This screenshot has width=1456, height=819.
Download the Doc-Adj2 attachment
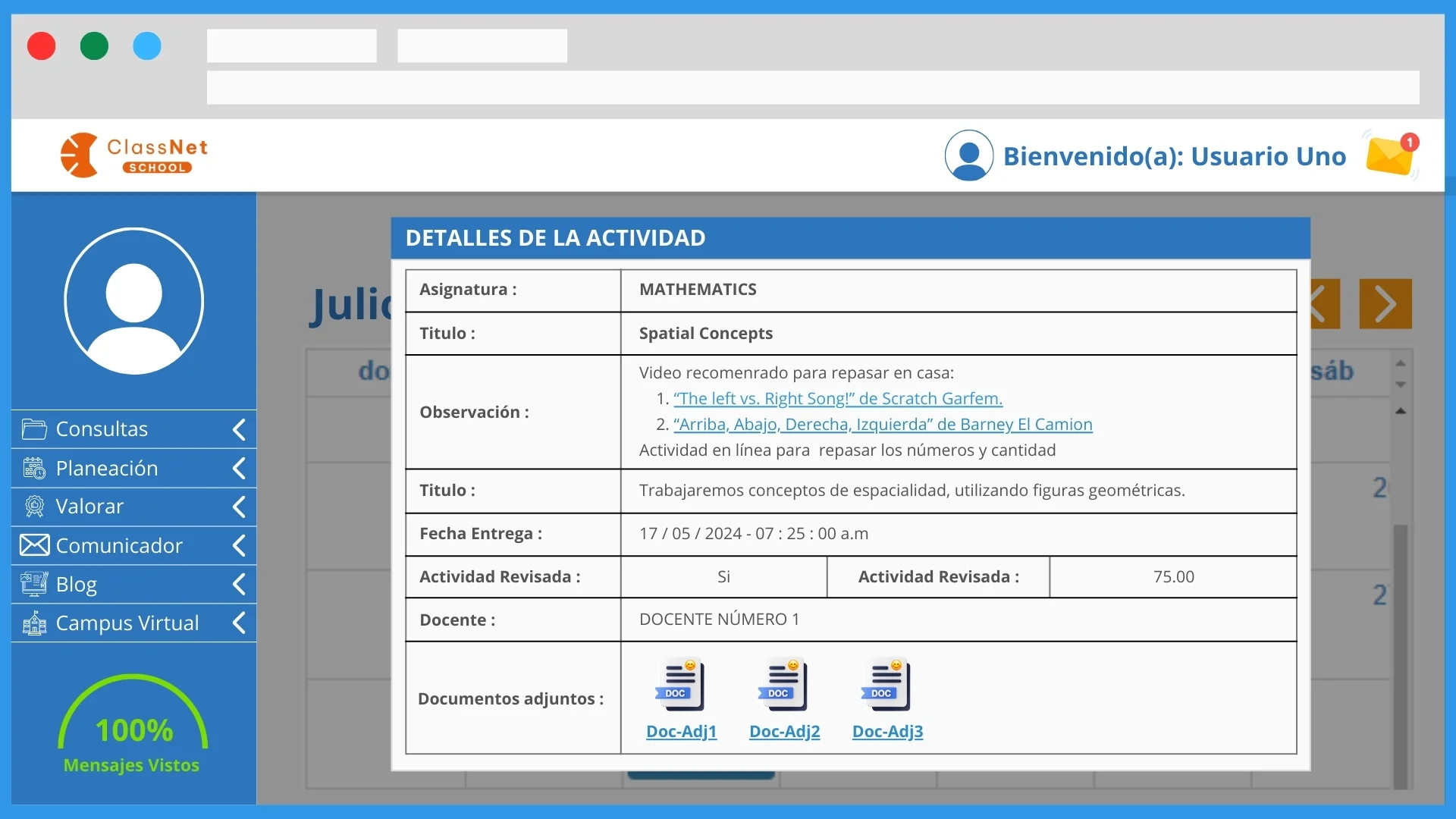[783, 731]
